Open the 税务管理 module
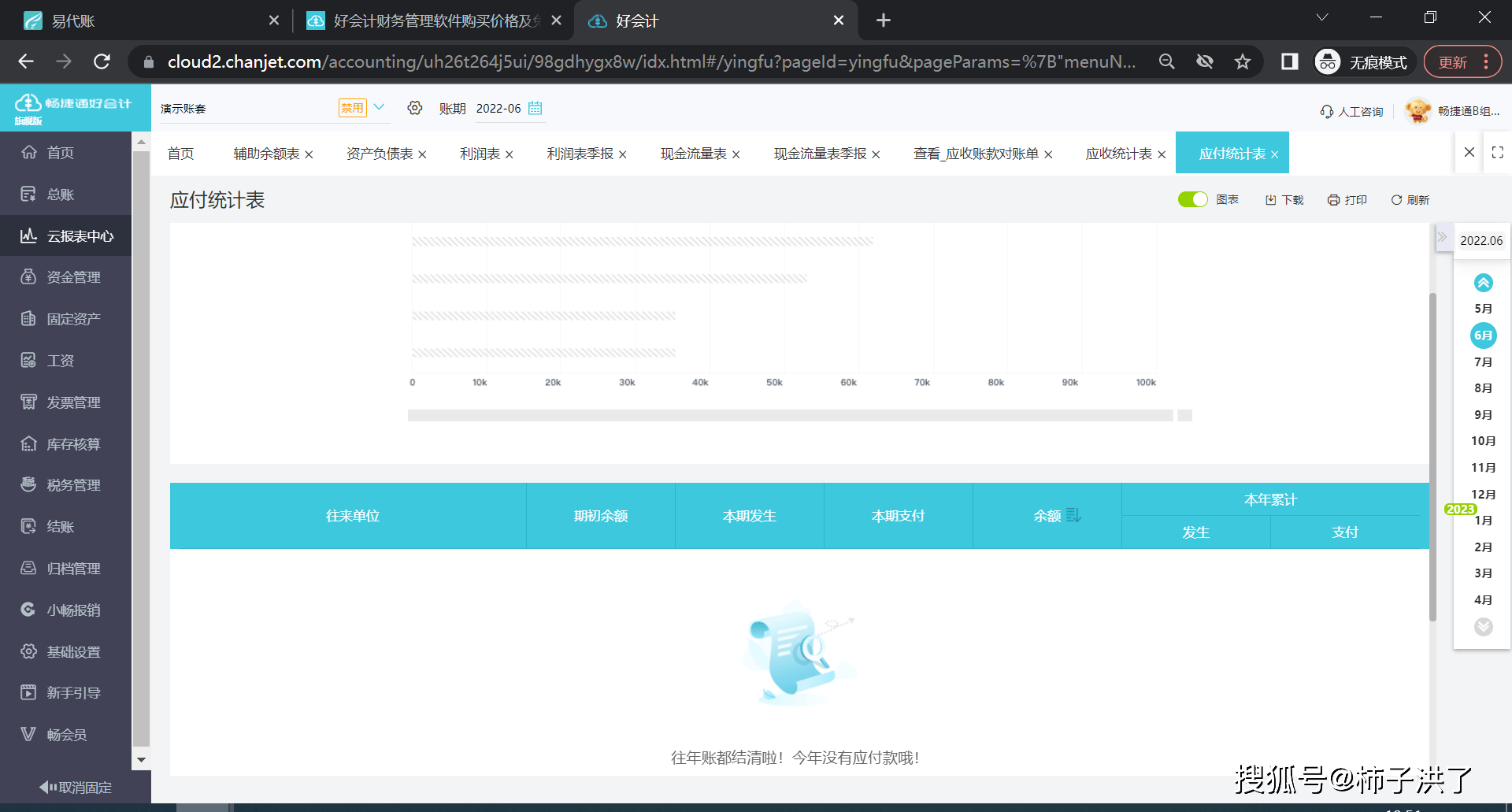Image resolution: width=1512 pixels, height=812 pixels. tap(71, 484)
